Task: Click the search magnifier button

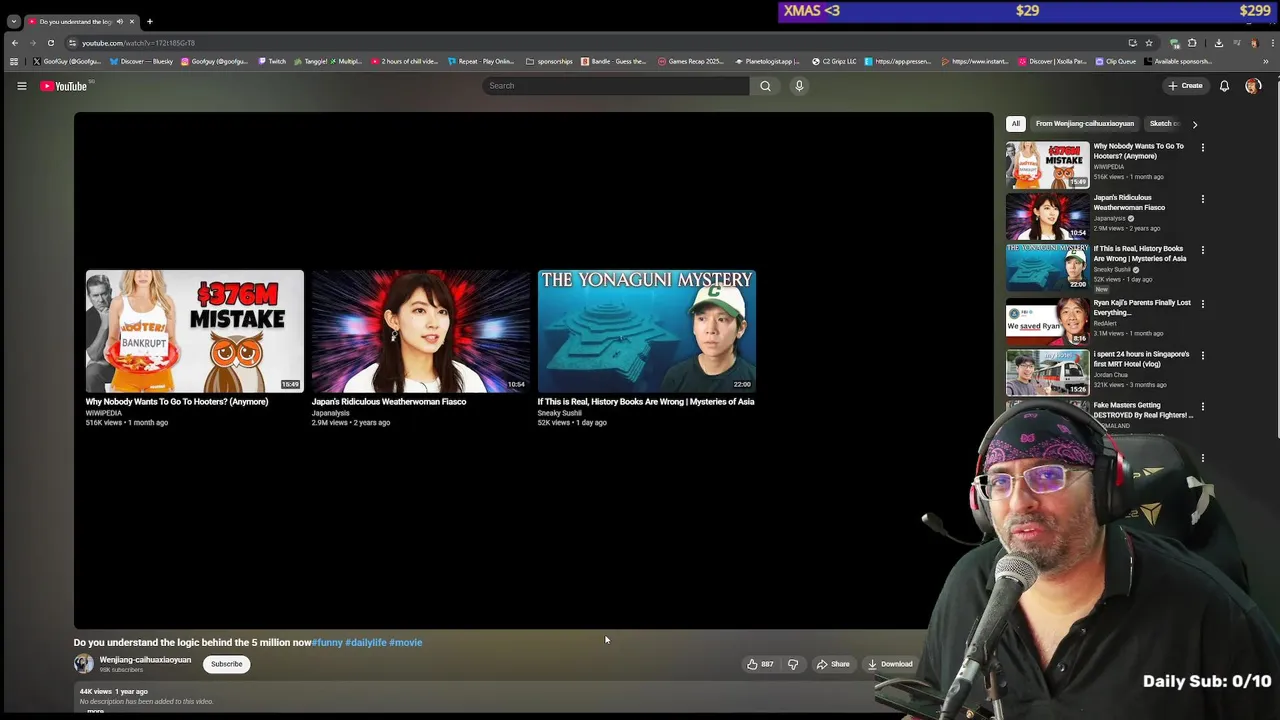Action: [x=765, y=86]
